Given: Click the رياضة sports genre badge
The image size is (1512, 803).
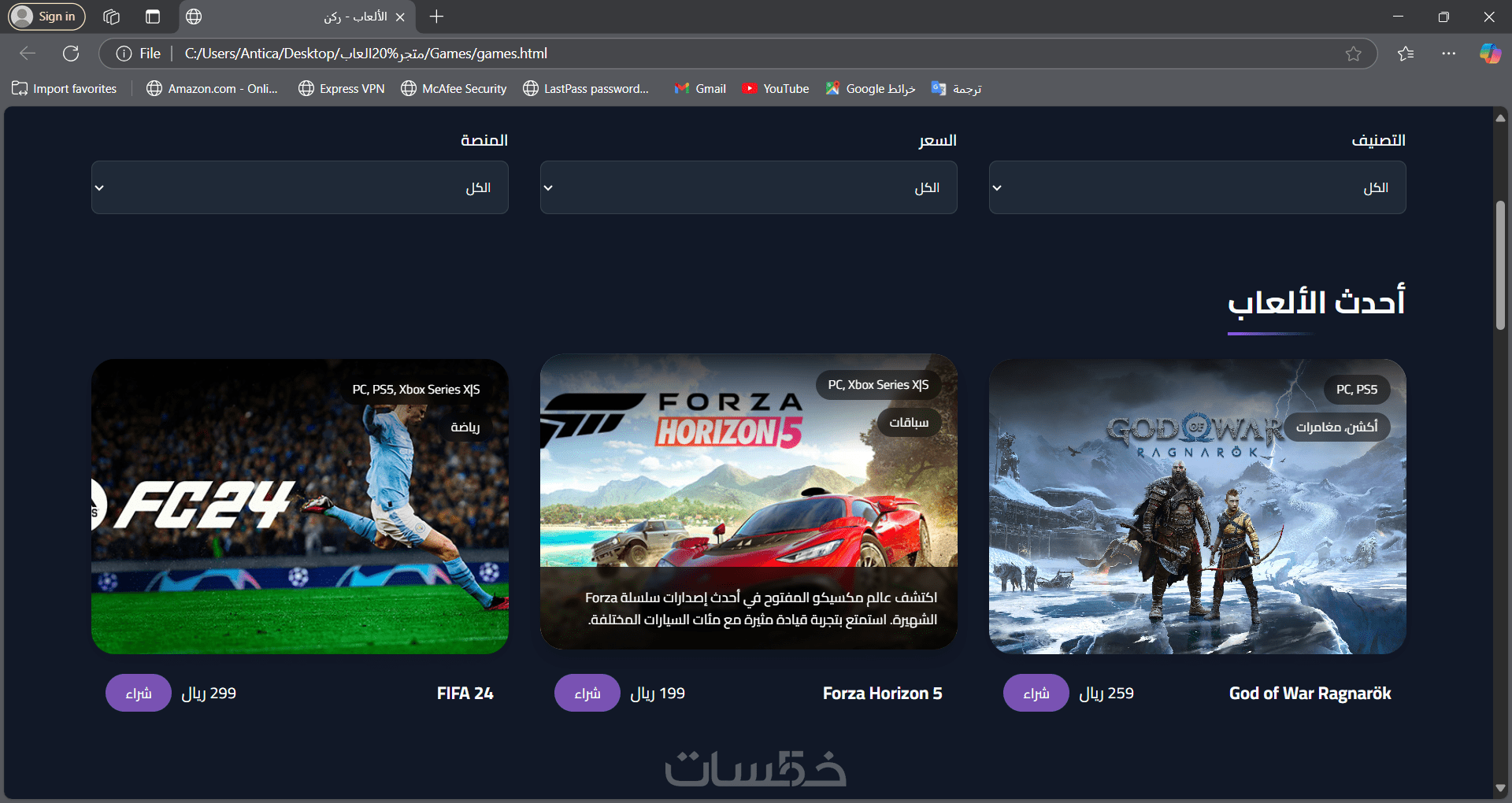Looking at the screenshot, I should [x=465, y=427].
